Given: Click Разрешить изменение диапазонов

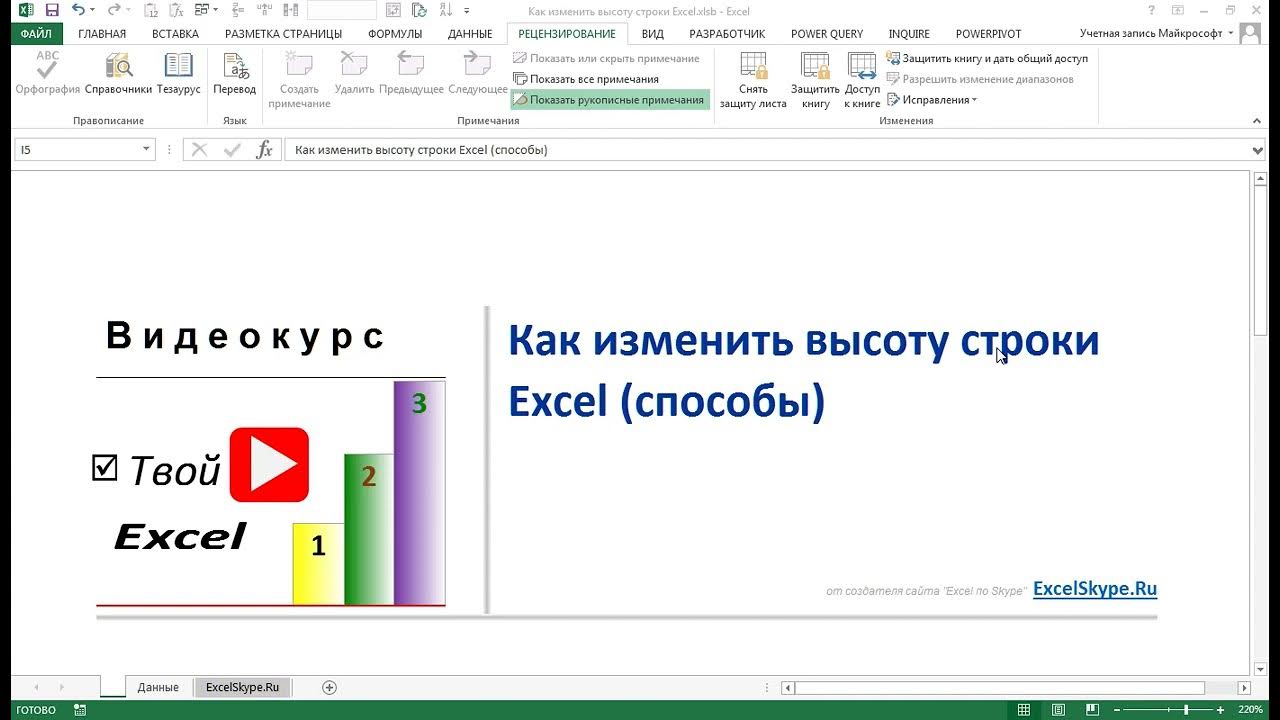Looking at the screenshot, I should (980, 79).
